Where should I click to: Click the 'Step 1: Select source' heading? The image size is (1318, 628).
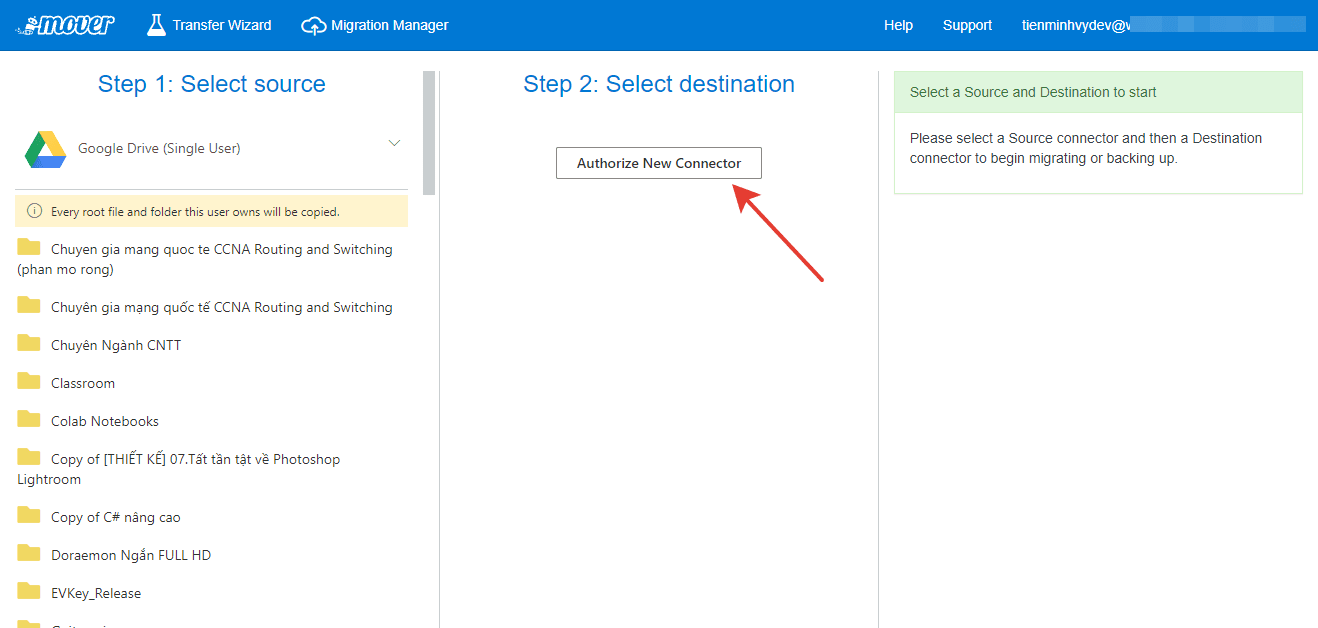tap(212, 84)
